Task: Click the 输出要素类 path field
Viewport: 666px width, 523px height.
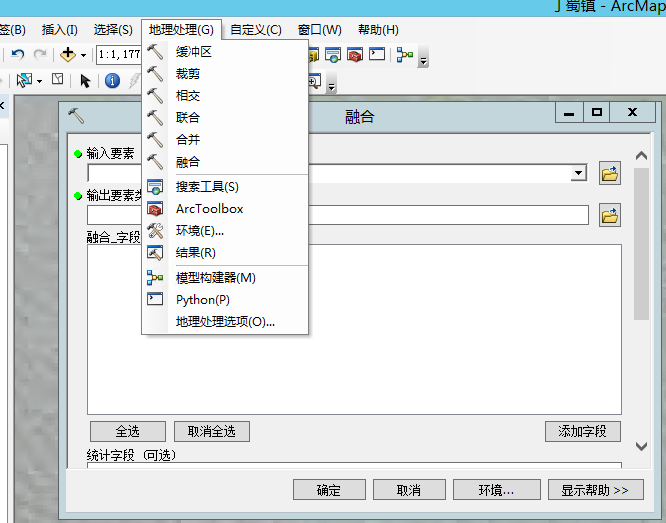Action: 338,215
